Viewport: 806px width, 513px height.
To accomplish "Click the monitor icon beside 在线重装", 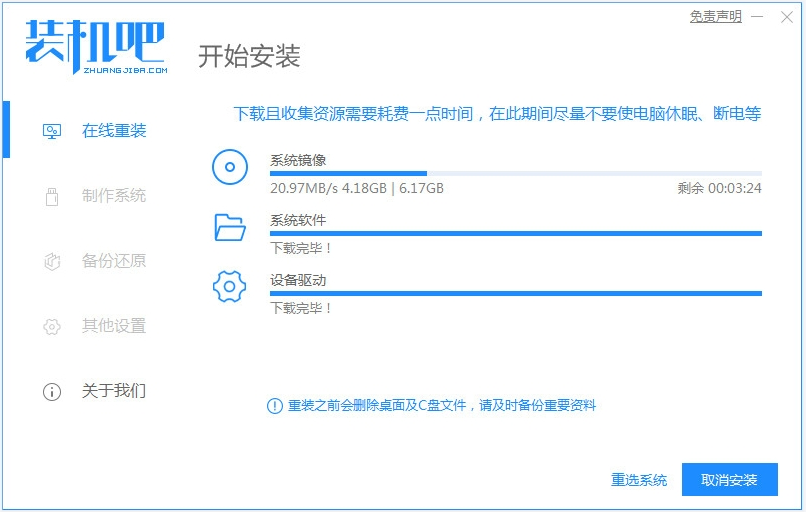I will tap(52, 131).
